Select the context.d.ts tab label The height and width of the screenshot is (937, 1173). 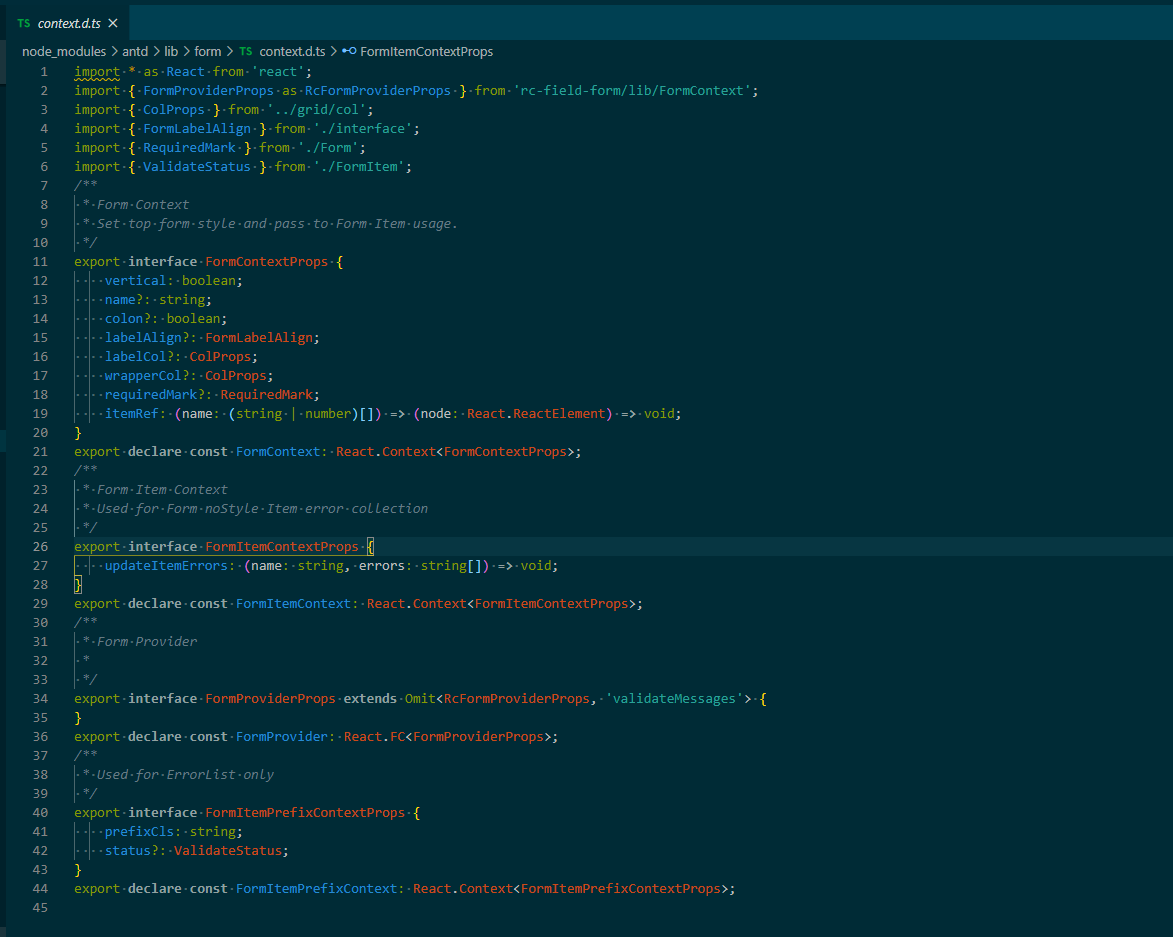[x=69, y=23]
